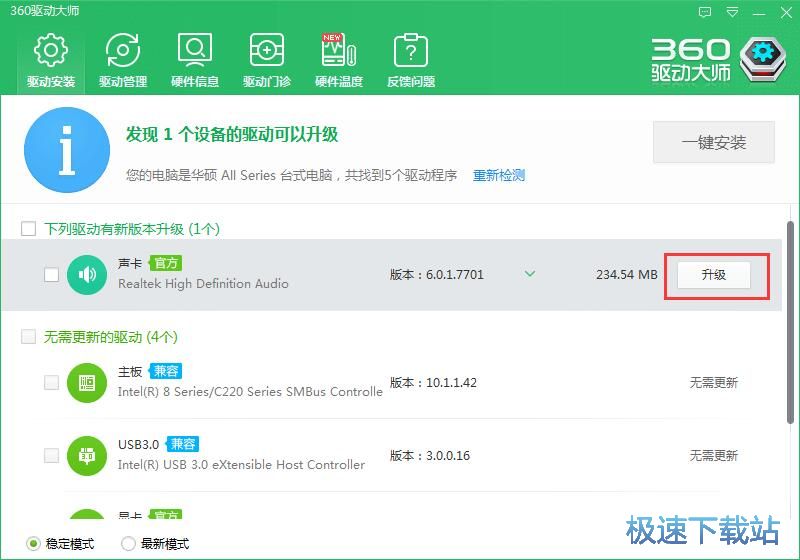
Task: Click the 主板 motherboard icon
Action: (x=87, y=383)
